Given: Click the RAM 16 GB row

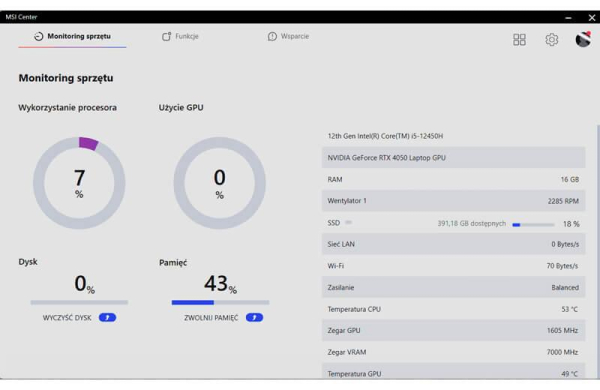Looking at the screenshot, I should click(x=453, y=179).
